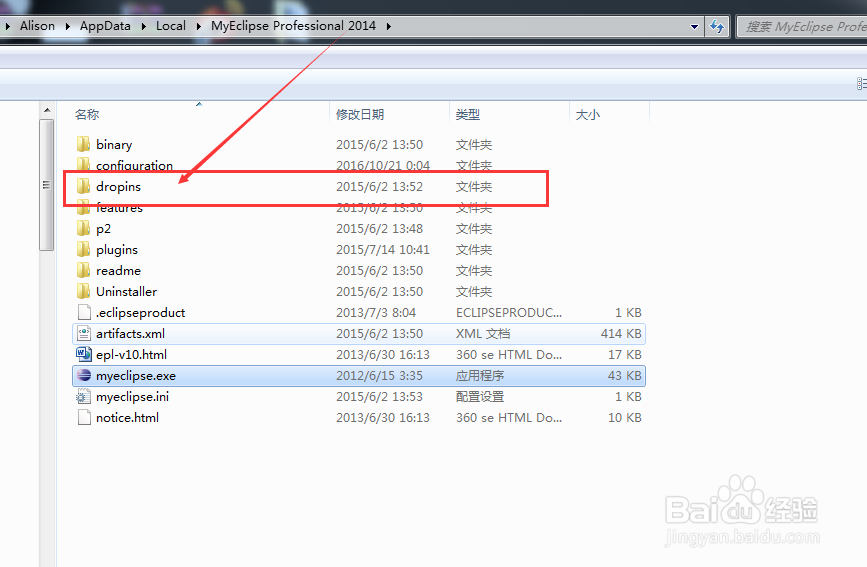Select the epl-v10.html document icon
Image resolution: width=867 pixels, height=567 pixels.
84,354
